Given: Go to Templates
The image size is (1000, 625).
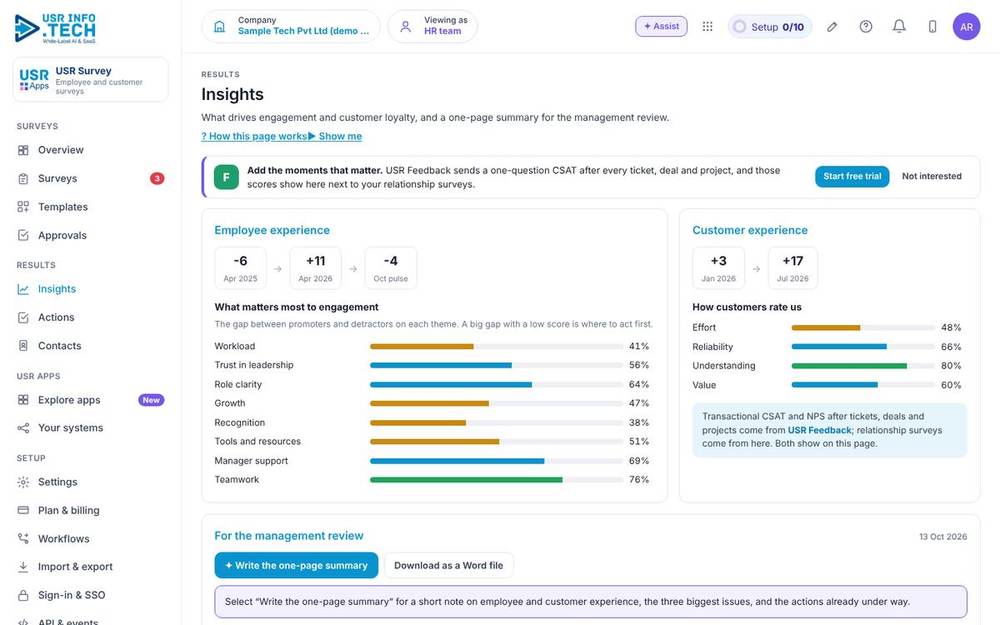Looking at the screenshot, I should tap(62, 207).
